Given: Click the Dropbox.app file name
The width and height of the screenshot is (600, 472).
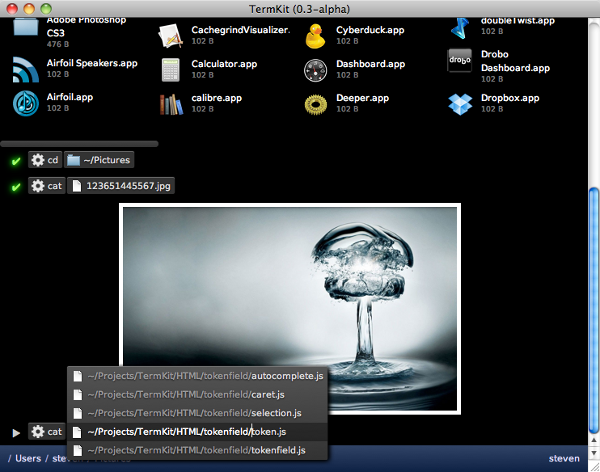Looking at the screenshot, I should [x=510, y=98].
